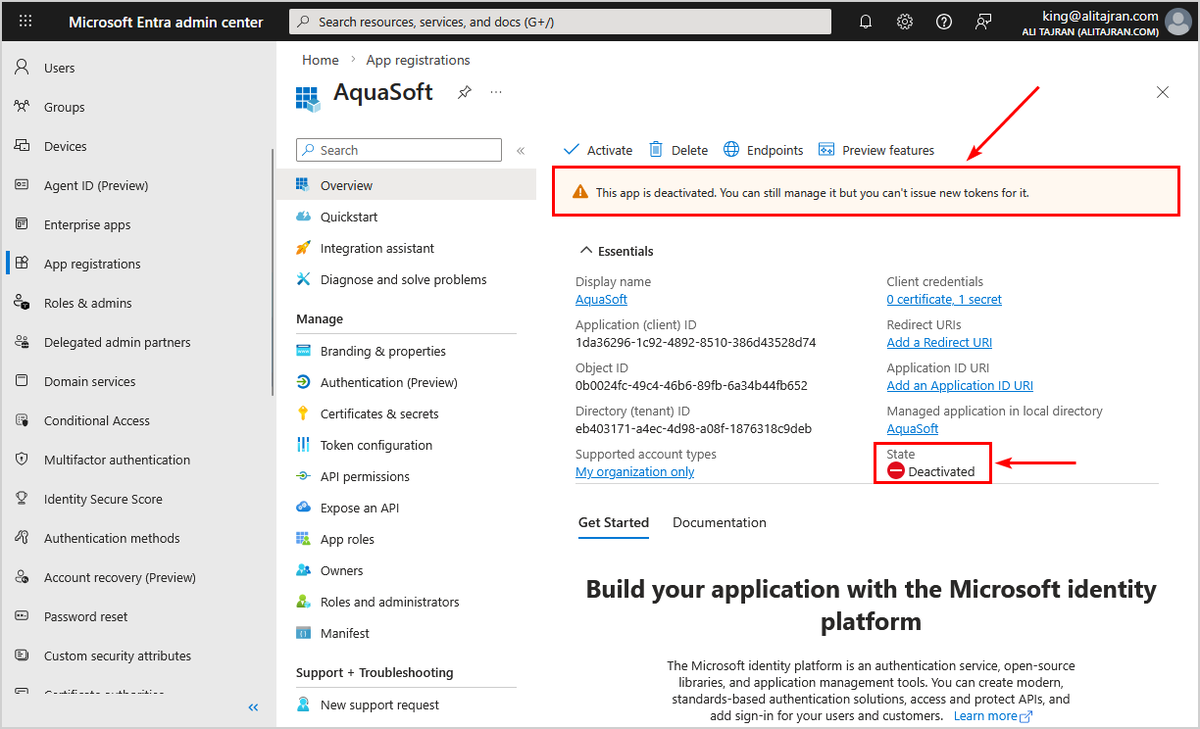Open the help question mark icon
This screenshot has height=729, width=1200.
(x=944, y=22)
